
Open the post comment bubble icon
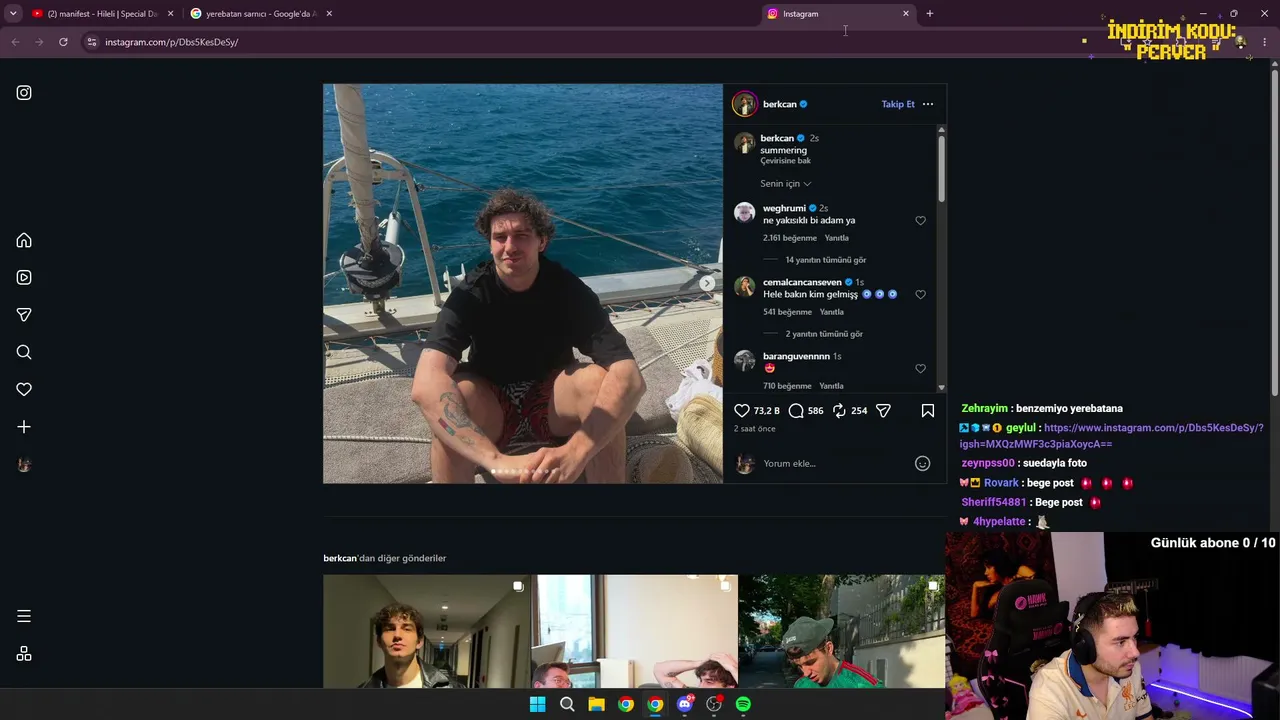(x=796, y=410)
